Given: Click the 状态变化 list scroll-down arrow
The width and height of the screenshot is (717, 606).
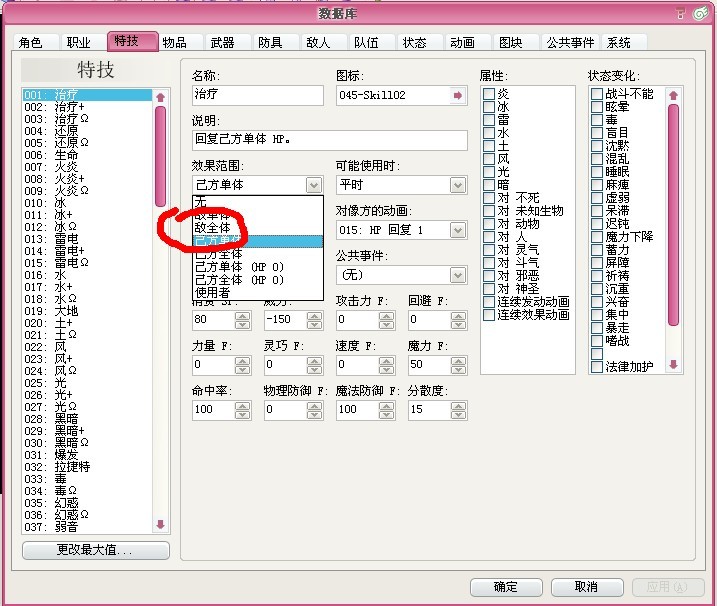Looking at the screenshot, I should [x=673, y=365].
